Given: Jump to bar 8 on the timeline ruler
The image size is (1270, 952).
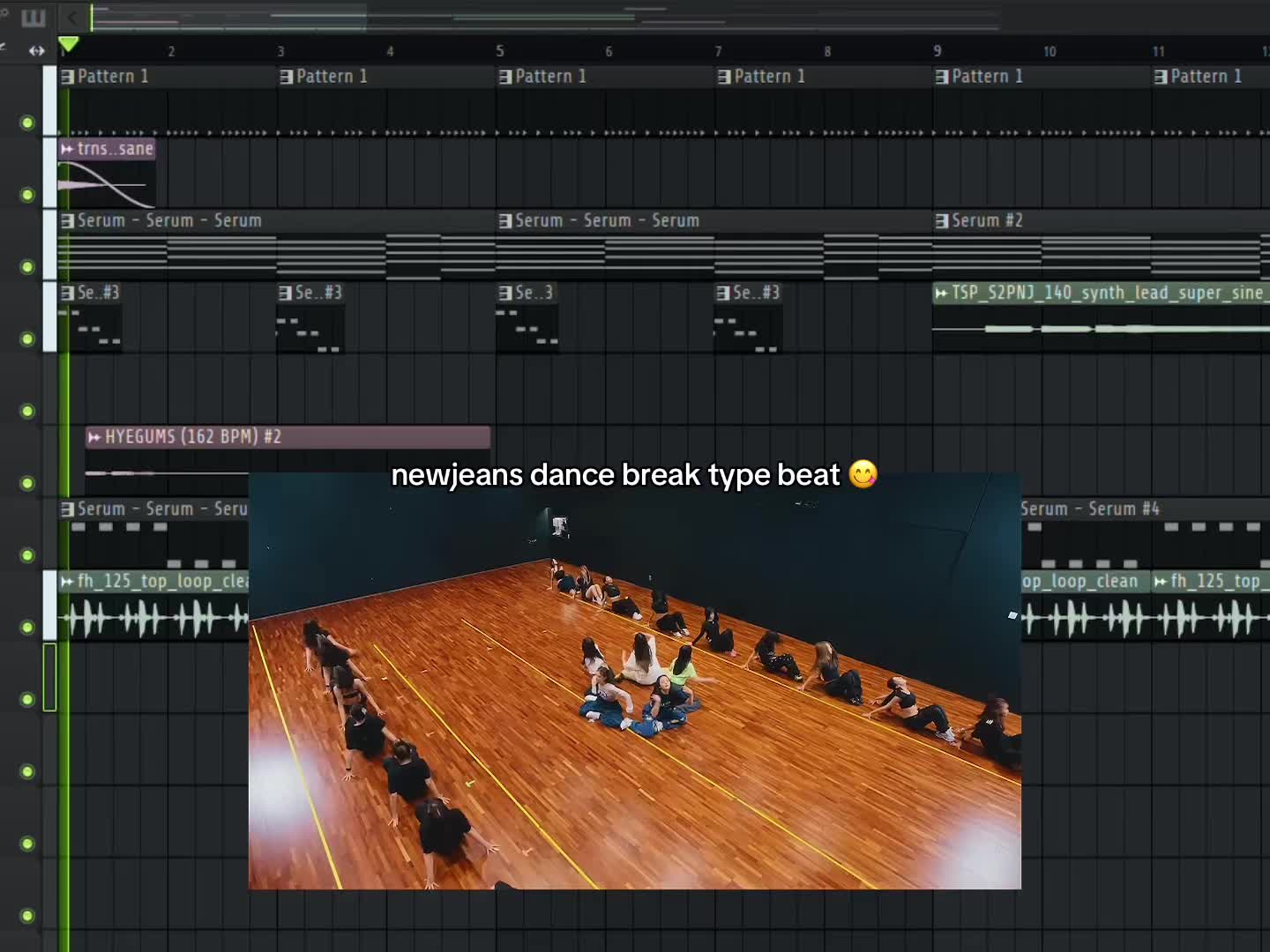Looking at the screenshot, I should [827, 51].
